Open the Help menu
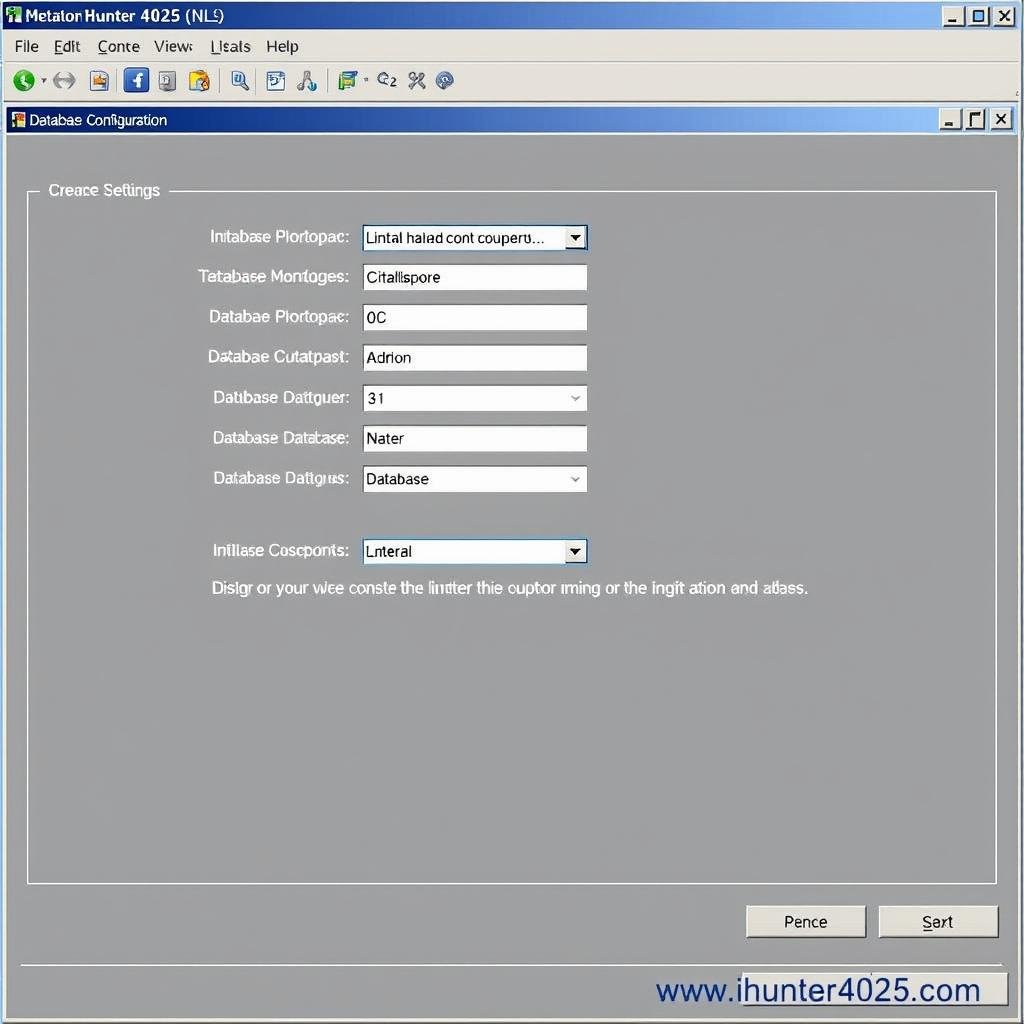Screen dimensions: 1024x1024 [282, 46]
